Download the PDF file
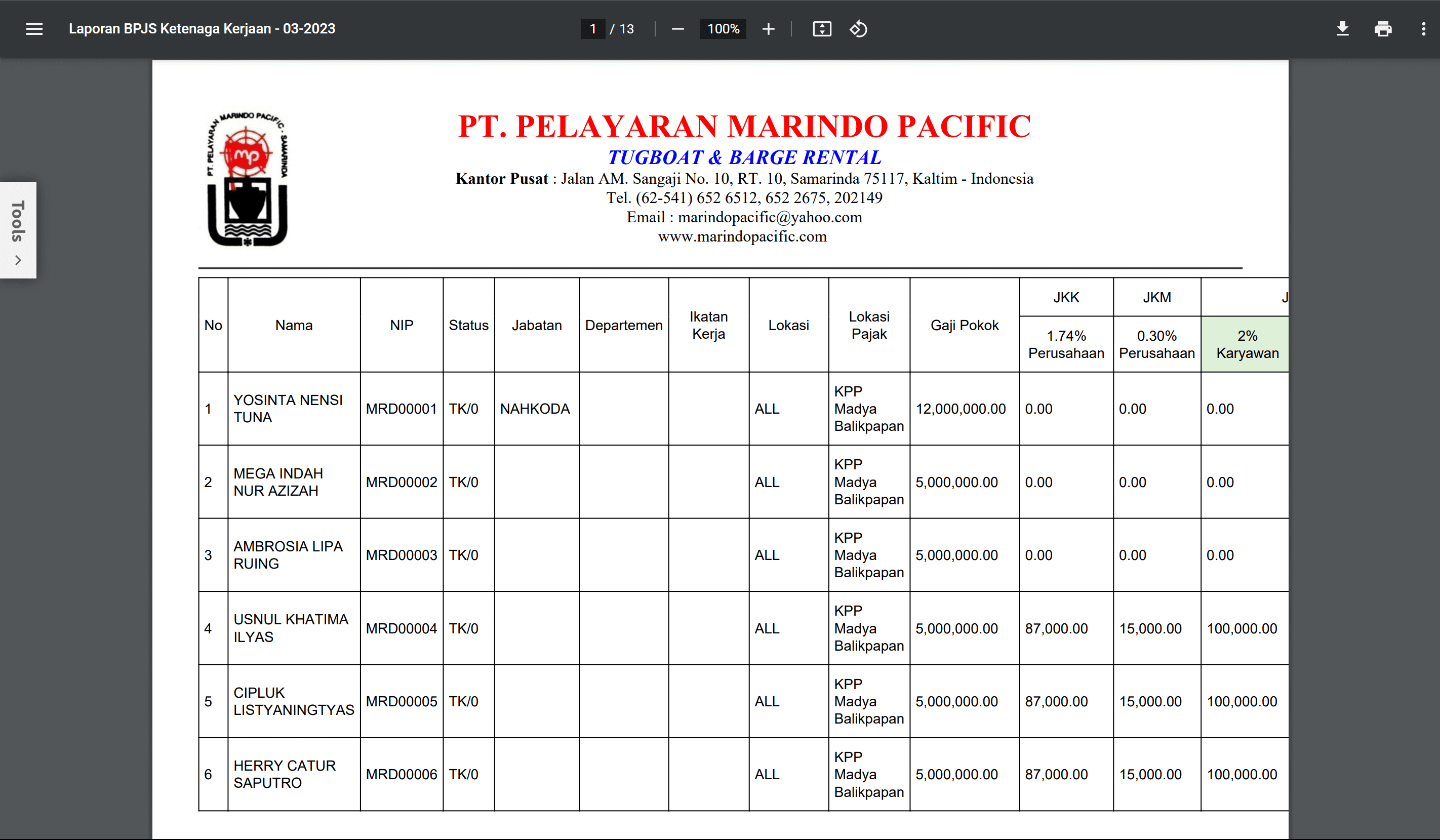This screenshot has width=1440, height=840. 1342,29
